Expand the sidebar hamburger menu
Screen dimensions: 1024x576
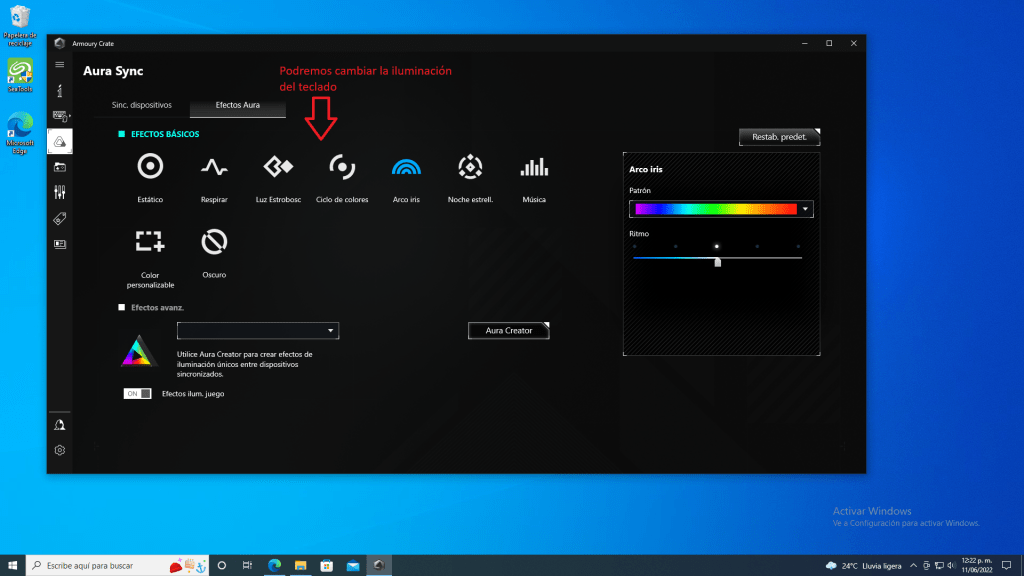click(x=60, y=64)
